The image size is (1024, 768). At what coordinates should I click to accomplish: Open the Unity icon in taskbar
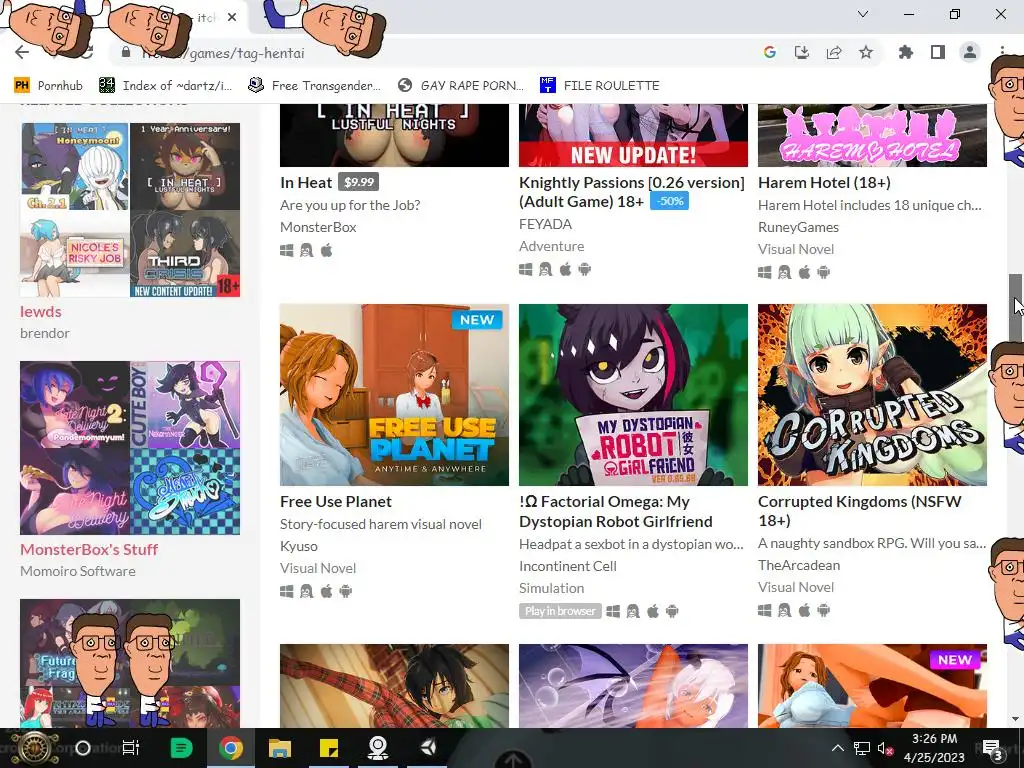[x=428, y=748]
